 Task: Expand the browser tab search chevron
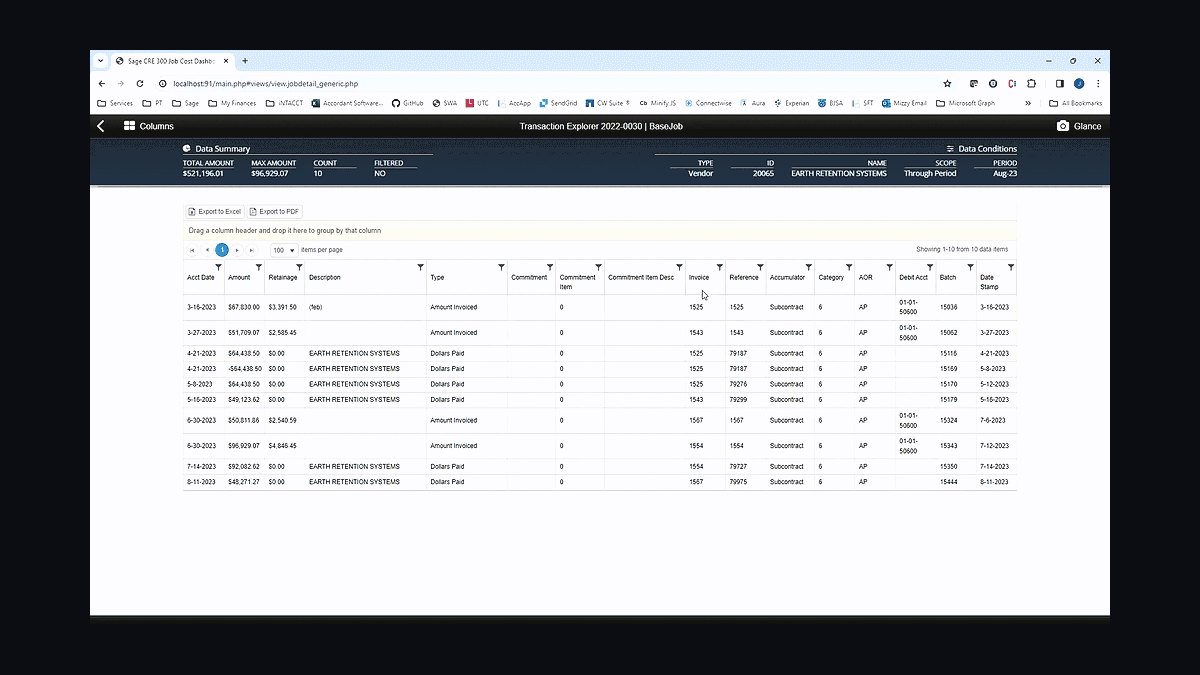pyautogui.click(x=101, y=61)
